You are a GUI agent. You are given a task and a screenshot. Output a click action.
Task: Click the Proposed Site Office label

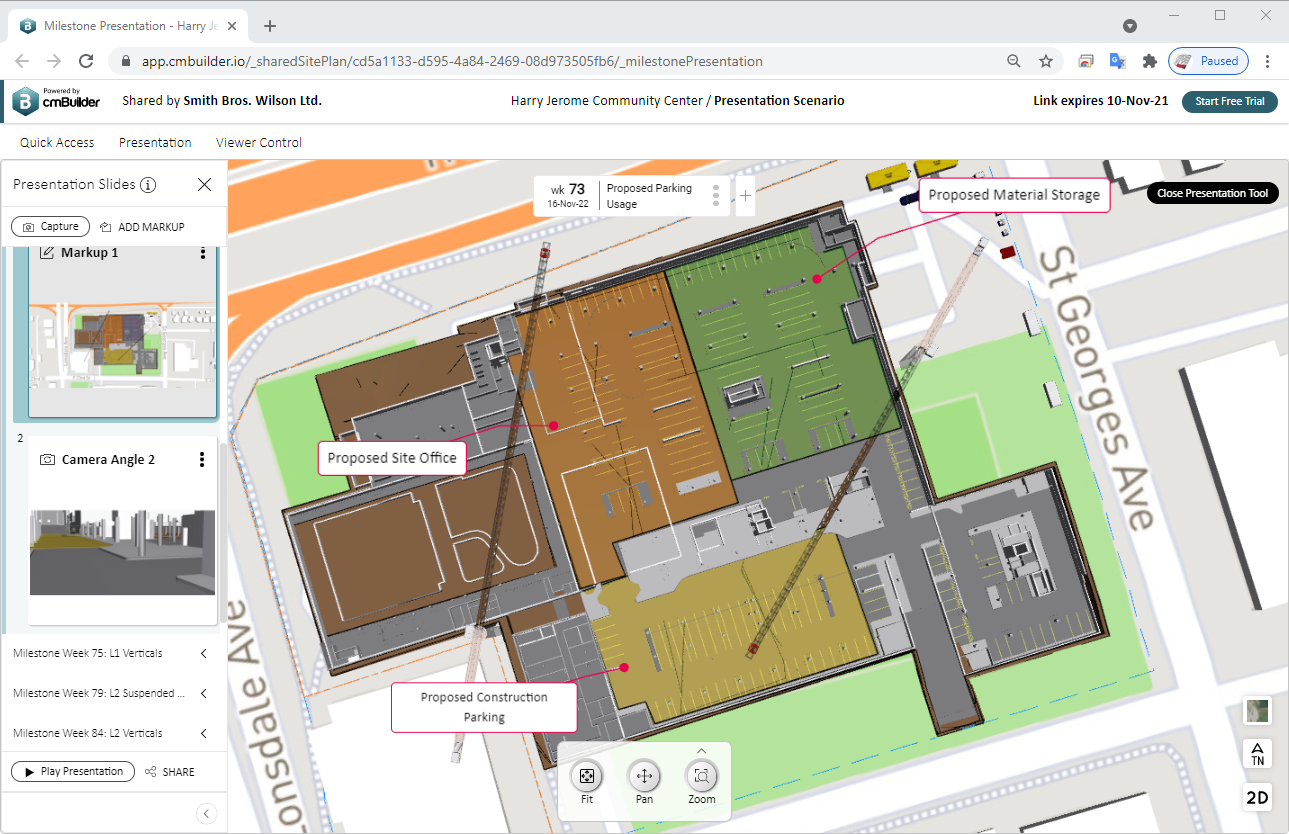(x=392, y=458)
